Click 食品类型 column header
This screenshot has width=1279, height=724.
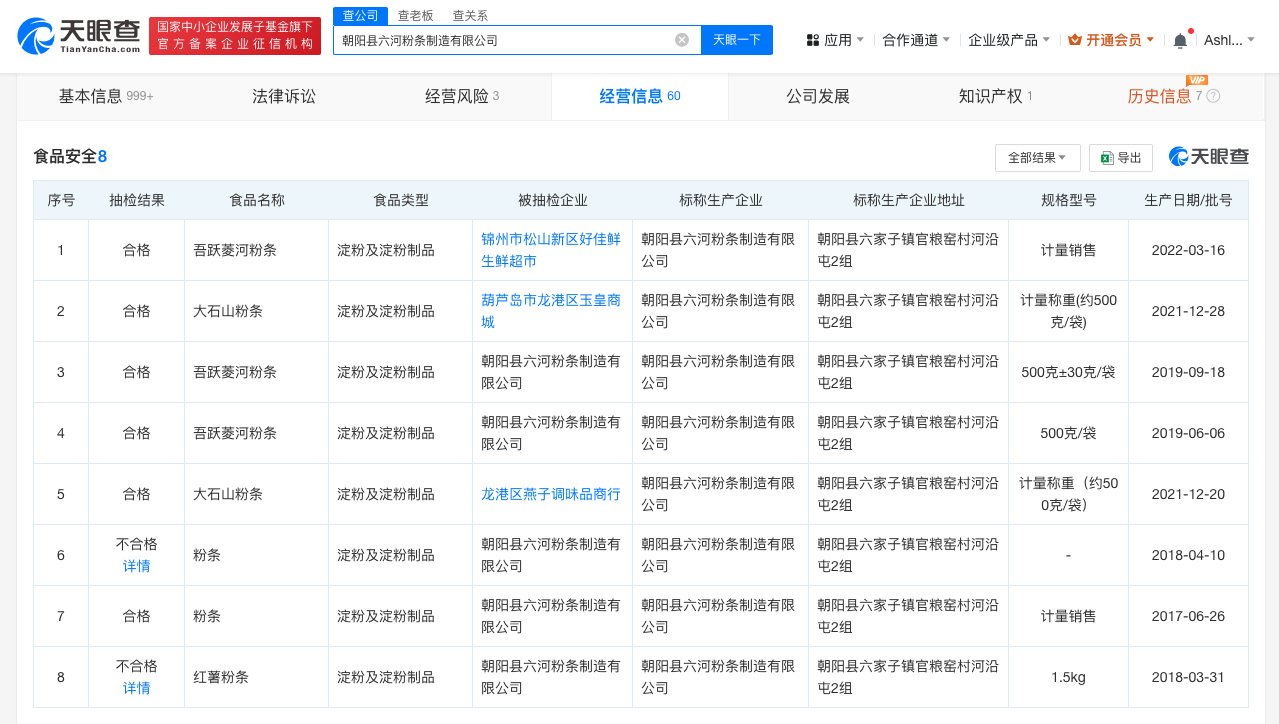point(401,200)
